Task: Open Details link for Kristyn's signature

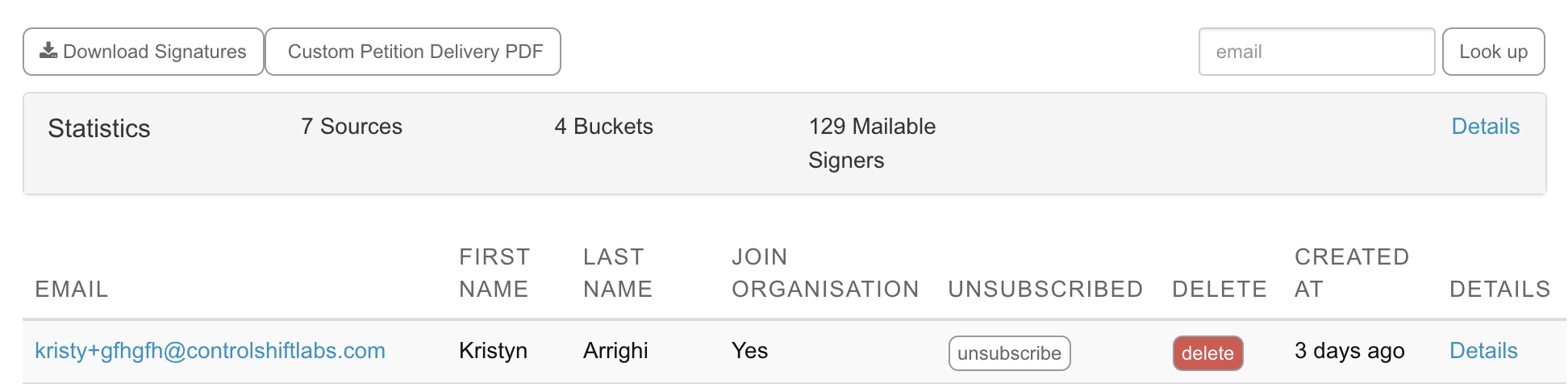Action: (x=1483, y=351)
